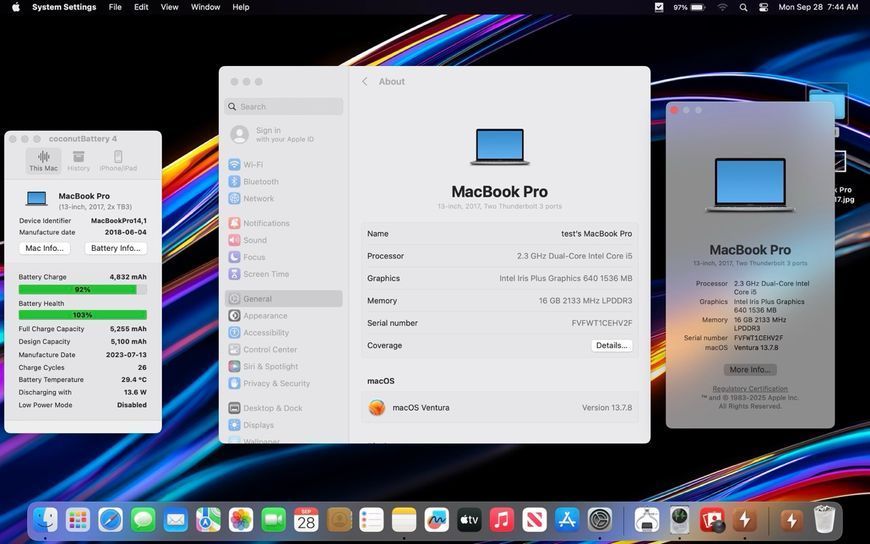Screen dimensions: 870x544
Task: Click the Full Charge Capacity 5,255 mAh value
Action: click(x=128, y=329)
